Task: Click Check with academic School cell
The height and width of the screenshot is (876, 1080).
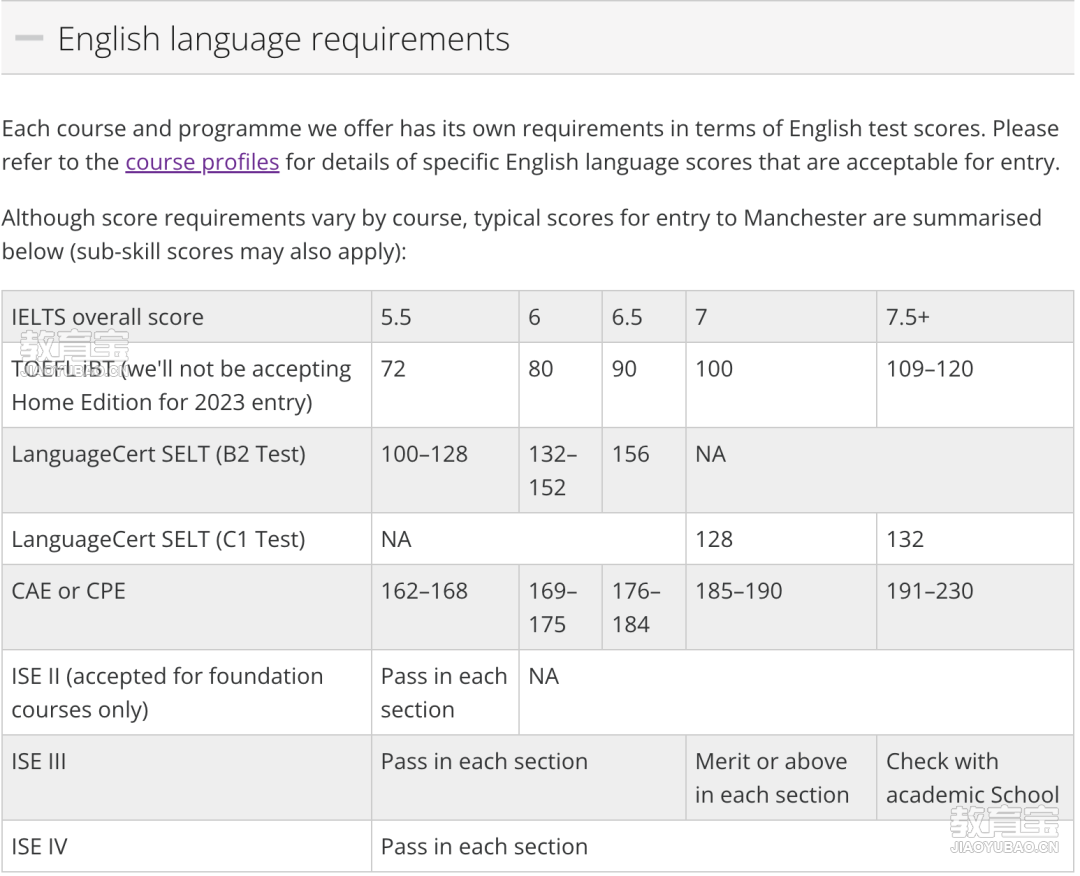Action: coord(974,778)
